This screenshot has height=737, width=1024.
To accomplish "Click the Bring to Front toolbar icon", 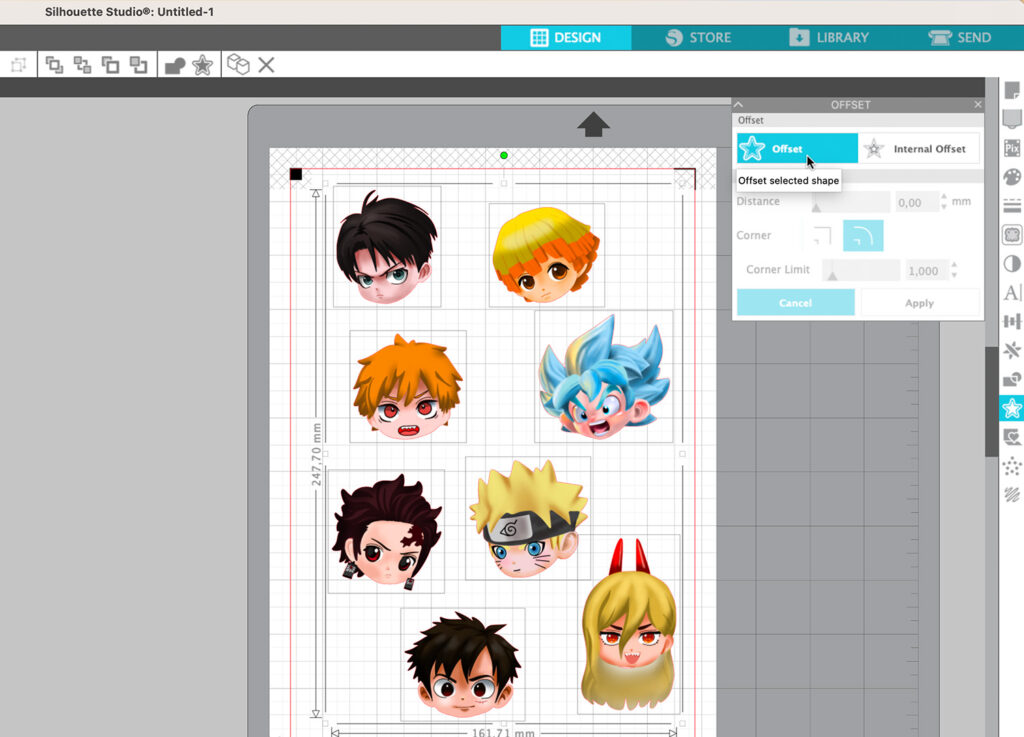I will tap(54, 65).
